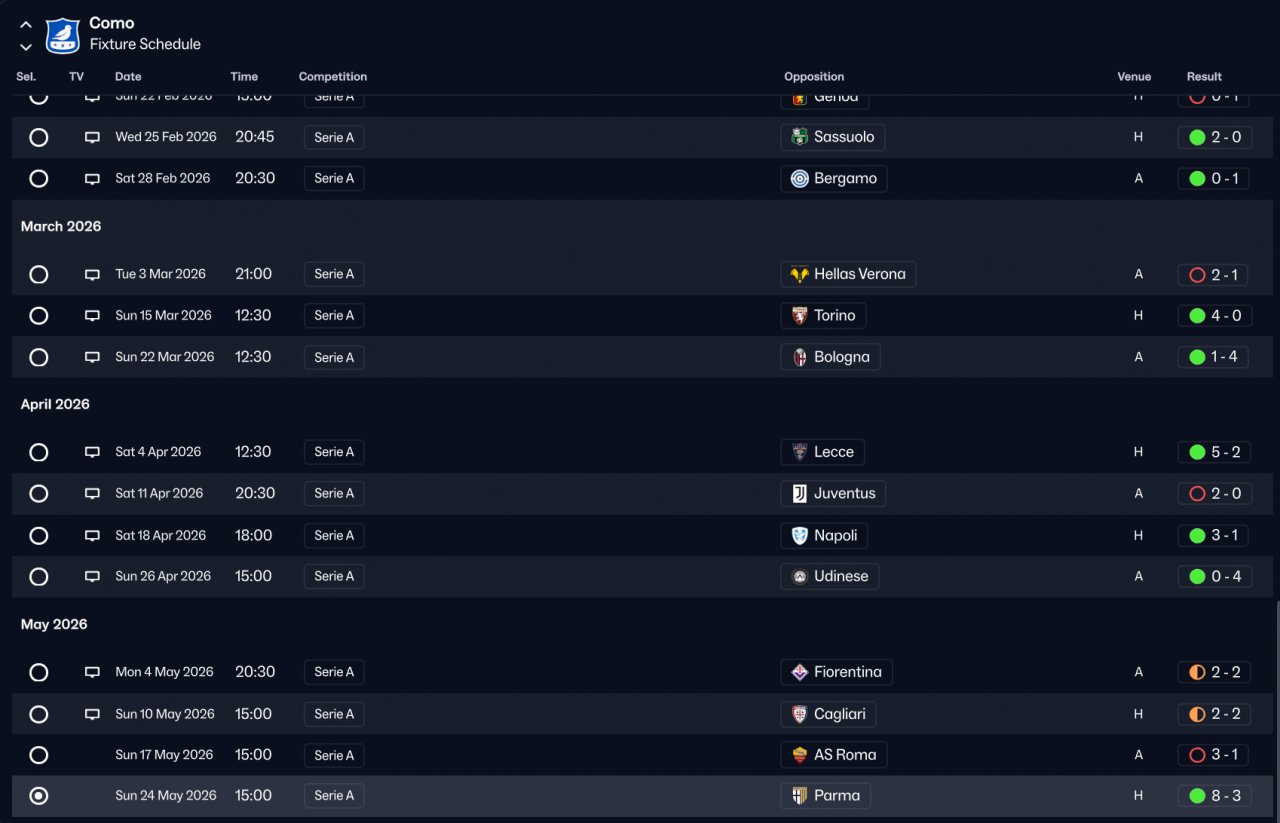Screen dimensions: 1280x823
Task: Click the TV icon for Sassuolo match
Action: (x=92, y=138)
